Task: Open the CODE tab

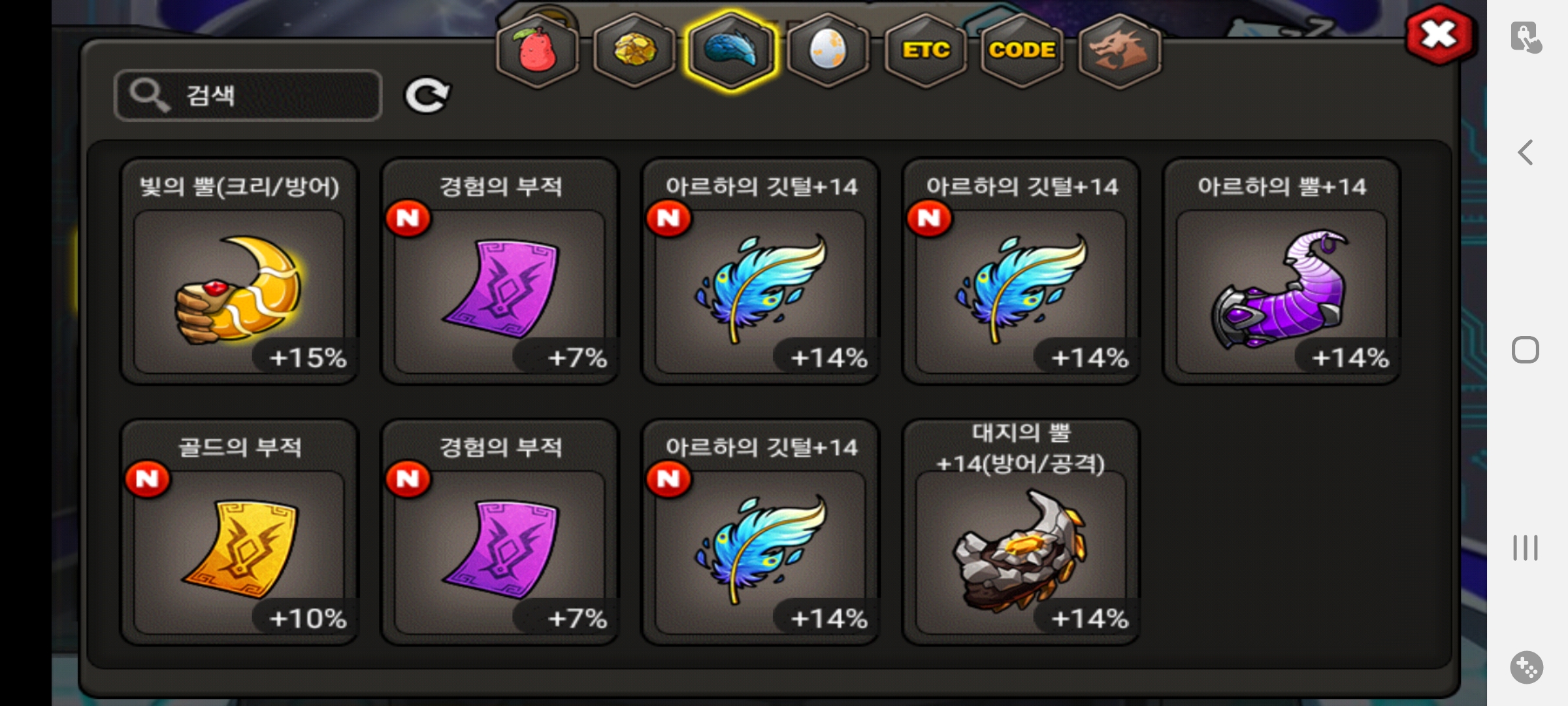Action: 1022,50
